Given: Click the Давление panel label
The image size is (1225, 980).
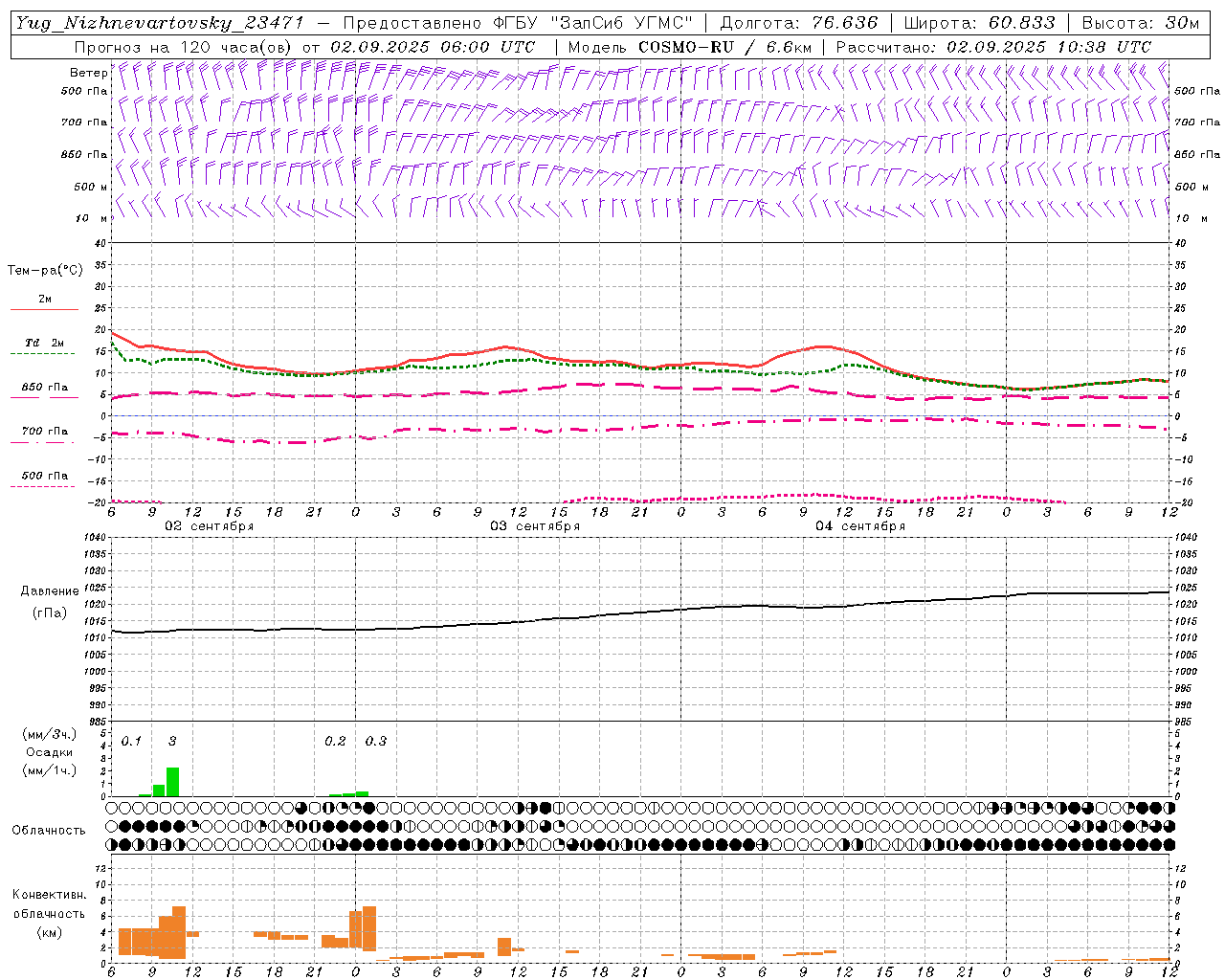Looking at the screenshot, I should tap(50, 591).
